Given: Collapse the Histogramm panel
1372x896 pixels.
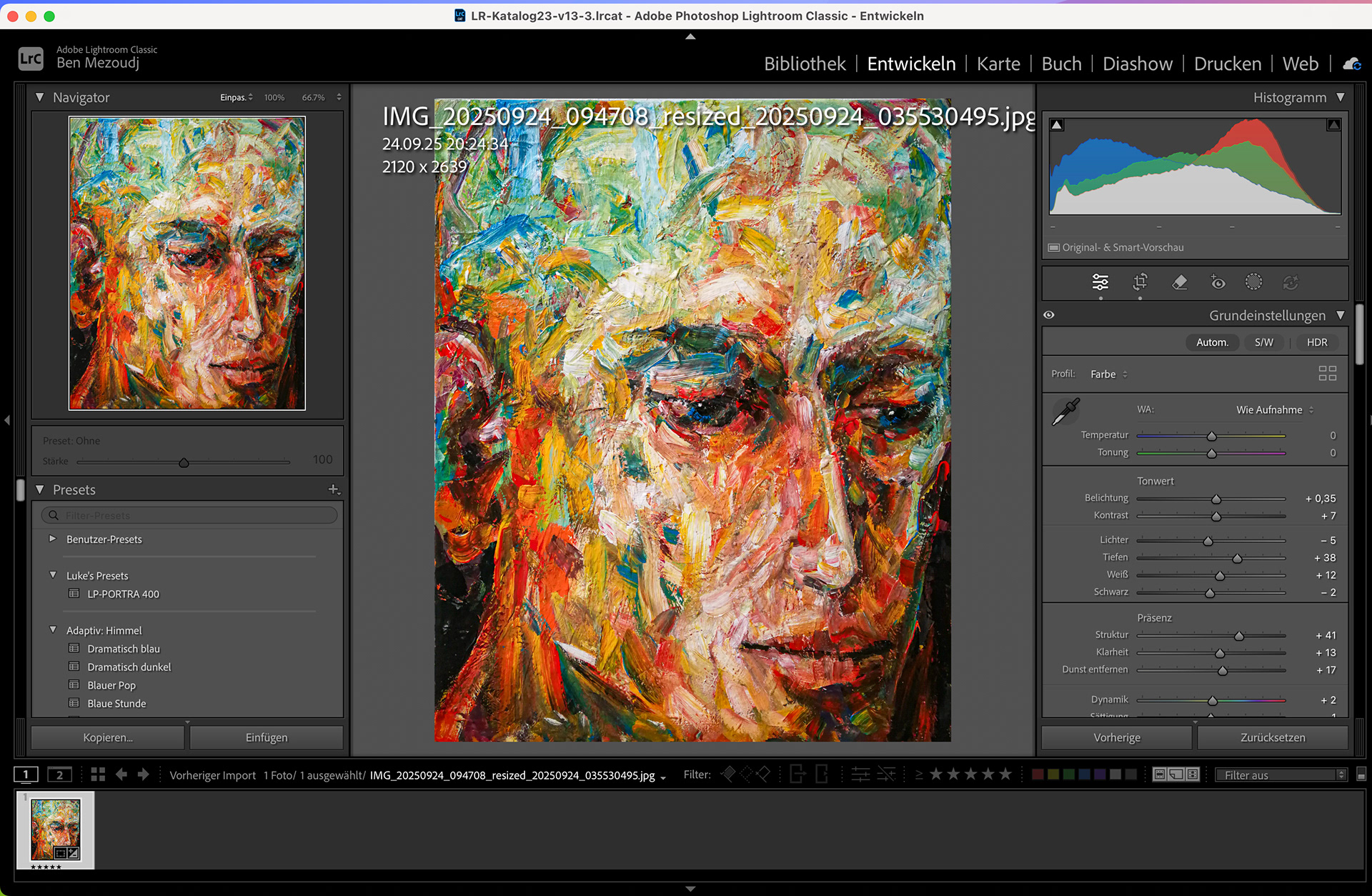Looking at the screenshot, I should click(1340, 97).
